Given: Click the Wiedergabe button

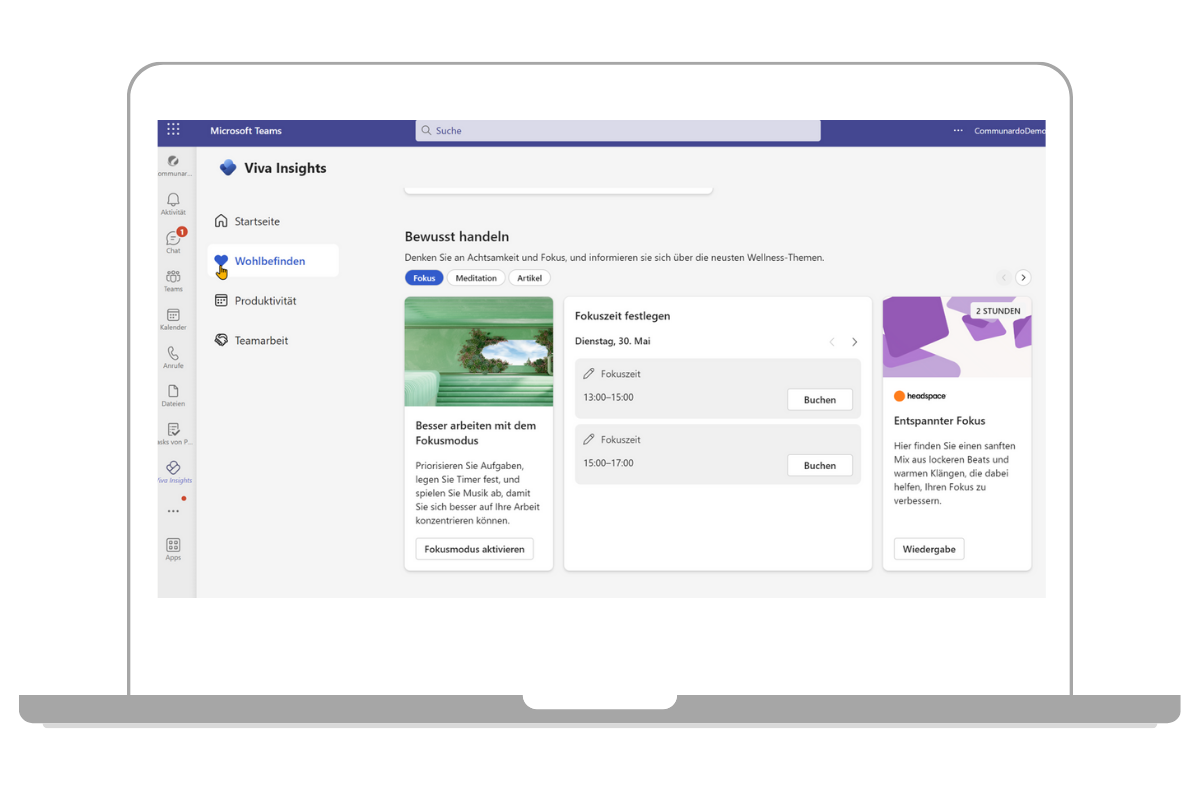Looking at the screenshot, I should pos(929,549).
